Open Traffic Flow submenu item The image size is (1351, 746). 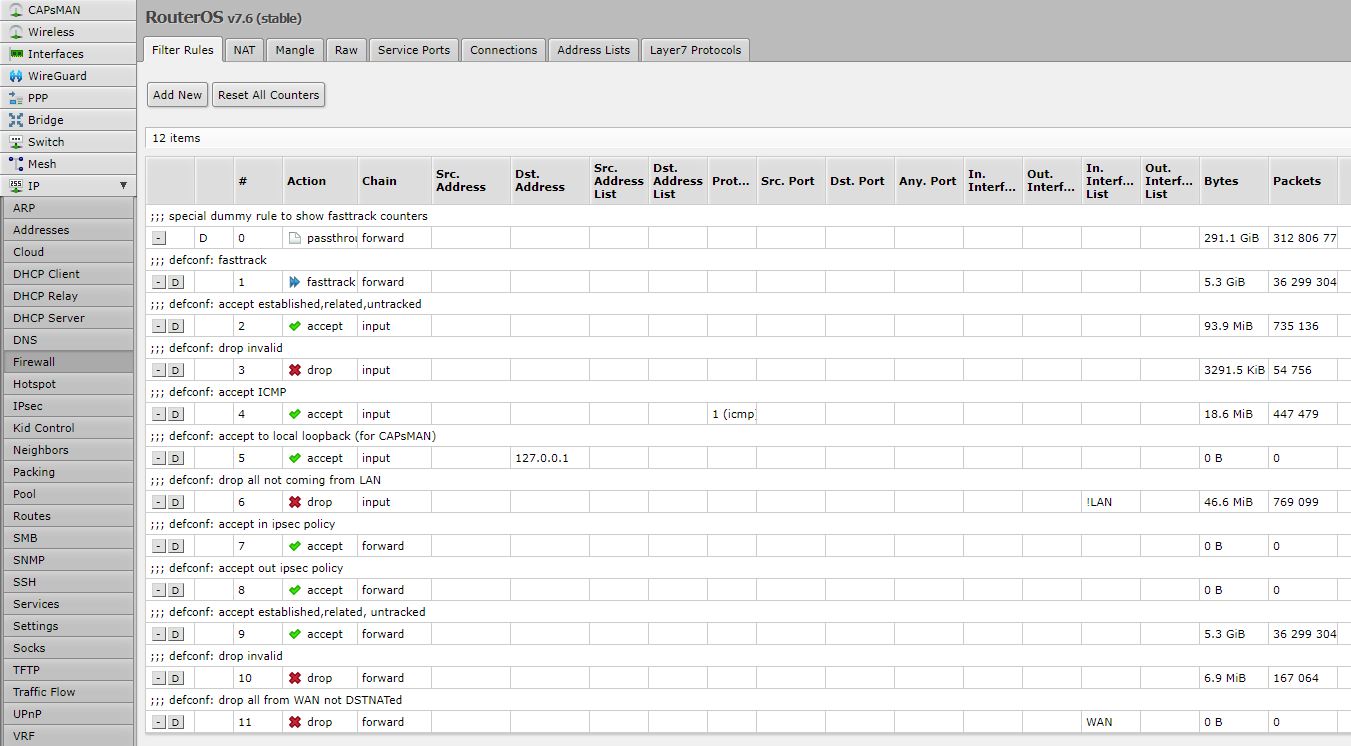(67, 692)
